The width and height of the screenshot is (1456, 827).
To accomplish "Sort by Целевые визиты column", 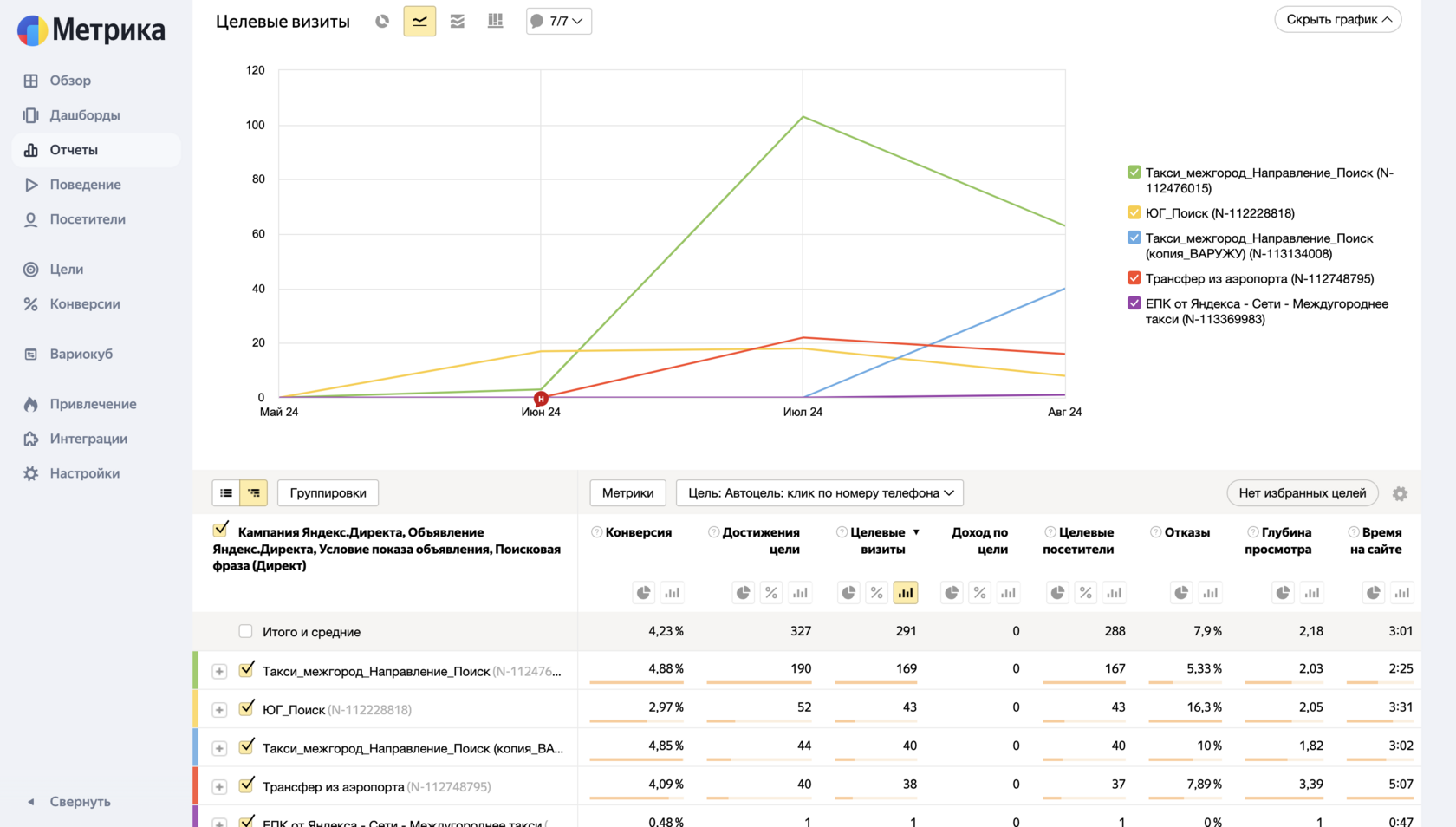I will point(878,541).
